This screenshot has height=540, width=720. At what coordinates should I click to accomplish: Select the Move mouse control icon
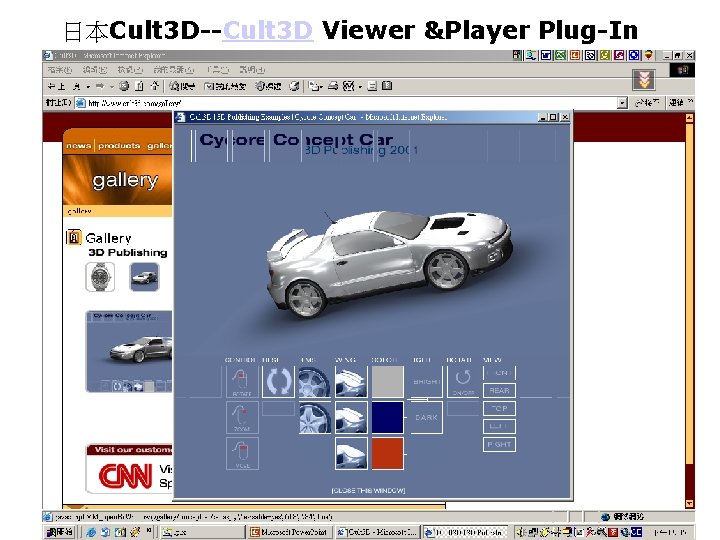click(x=242, y=453)
